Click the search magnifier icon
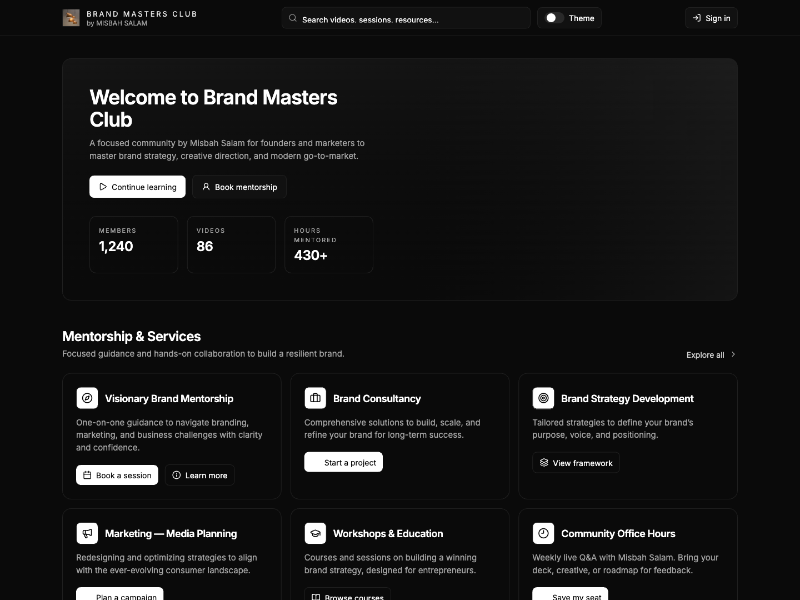The image size is (800, 600). [293, 18]
